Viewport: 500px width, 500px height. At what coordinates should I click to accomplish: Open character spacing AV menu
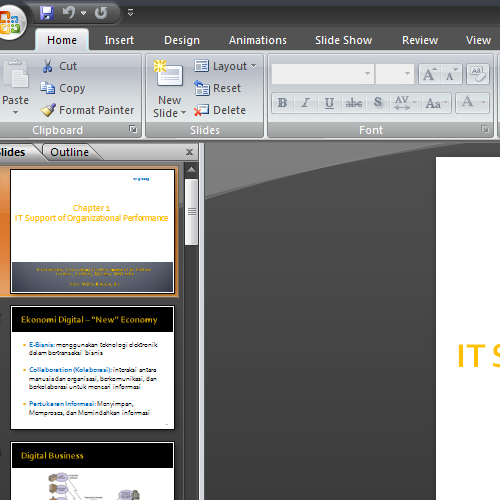(x=405, y=103)
